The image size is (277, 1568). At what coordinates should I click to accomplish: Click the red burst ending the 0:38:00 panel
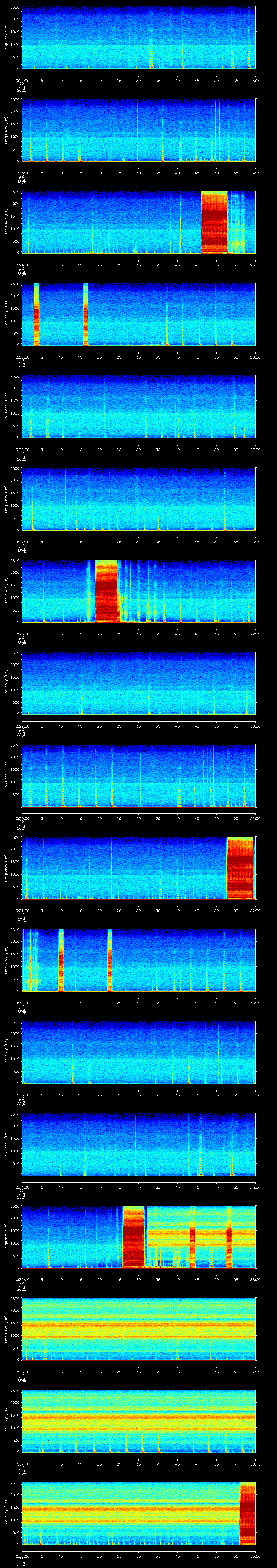point(248,1514)
